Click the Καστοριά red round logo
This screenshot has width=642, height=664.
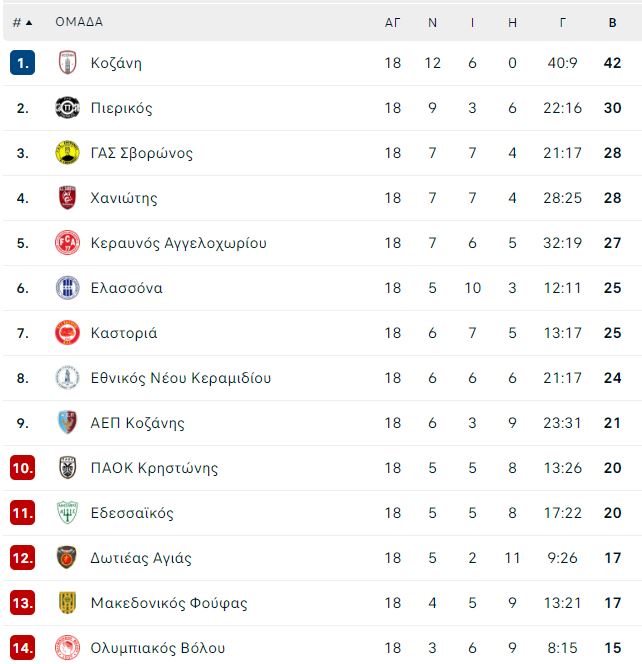[67, 332]
